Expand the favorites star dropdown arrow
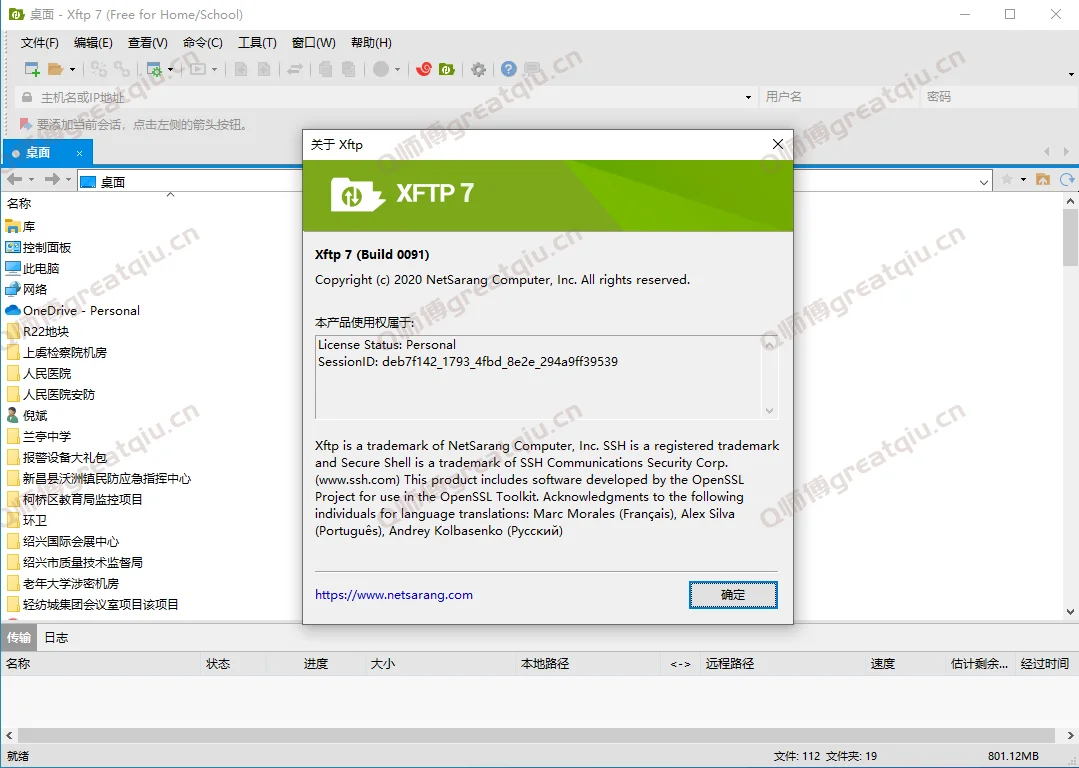The image size is (1079, 768). click(x=1023, y=180)
